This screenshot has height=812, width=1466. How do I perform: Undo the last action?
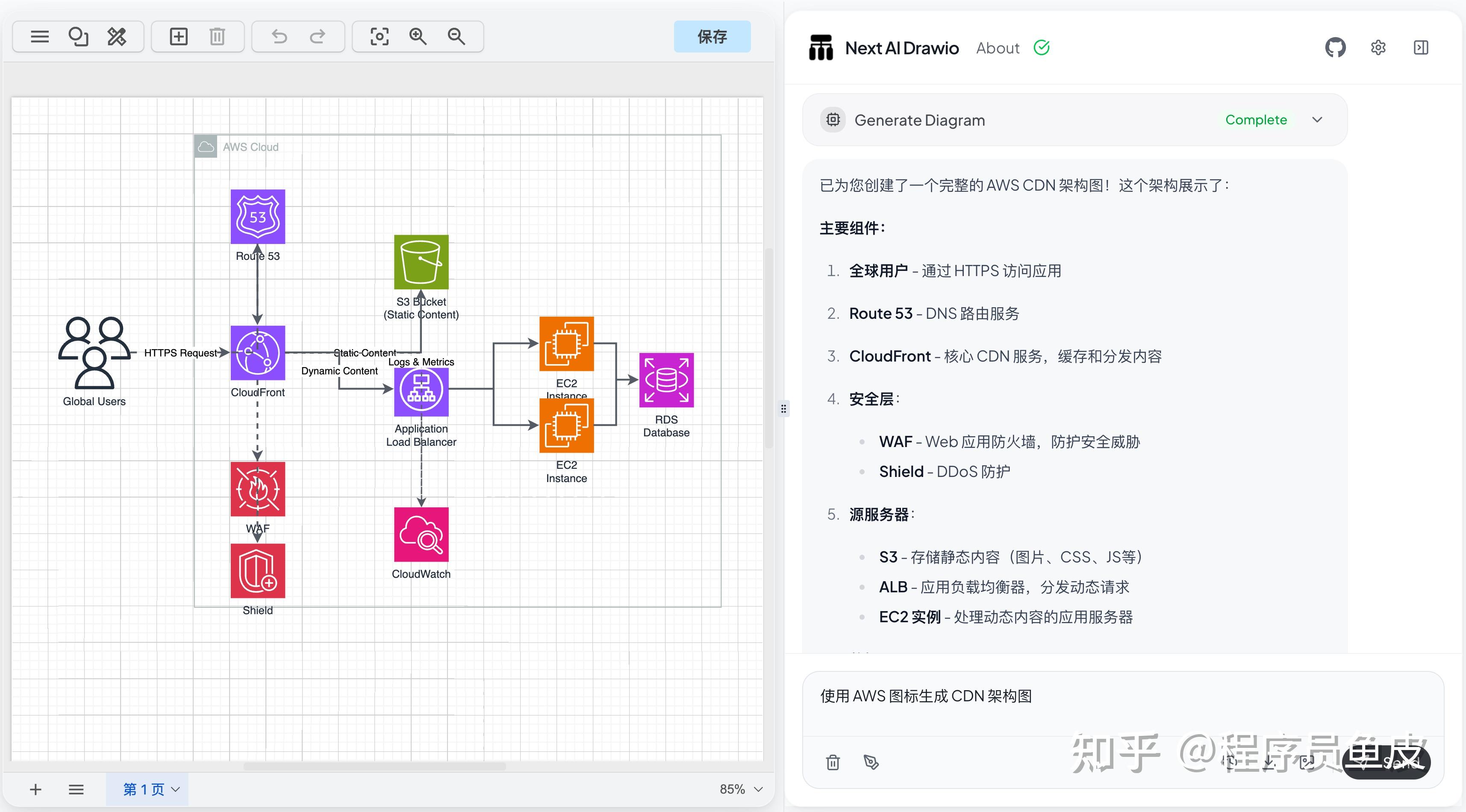279,37
